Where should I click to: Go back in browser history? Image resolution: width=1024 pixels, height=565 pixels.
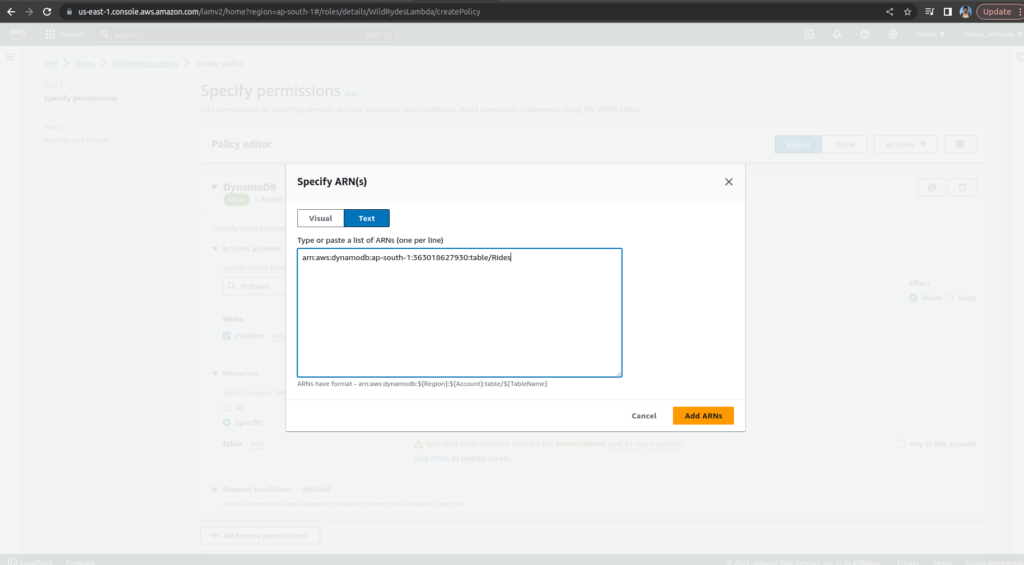(11, 12)
